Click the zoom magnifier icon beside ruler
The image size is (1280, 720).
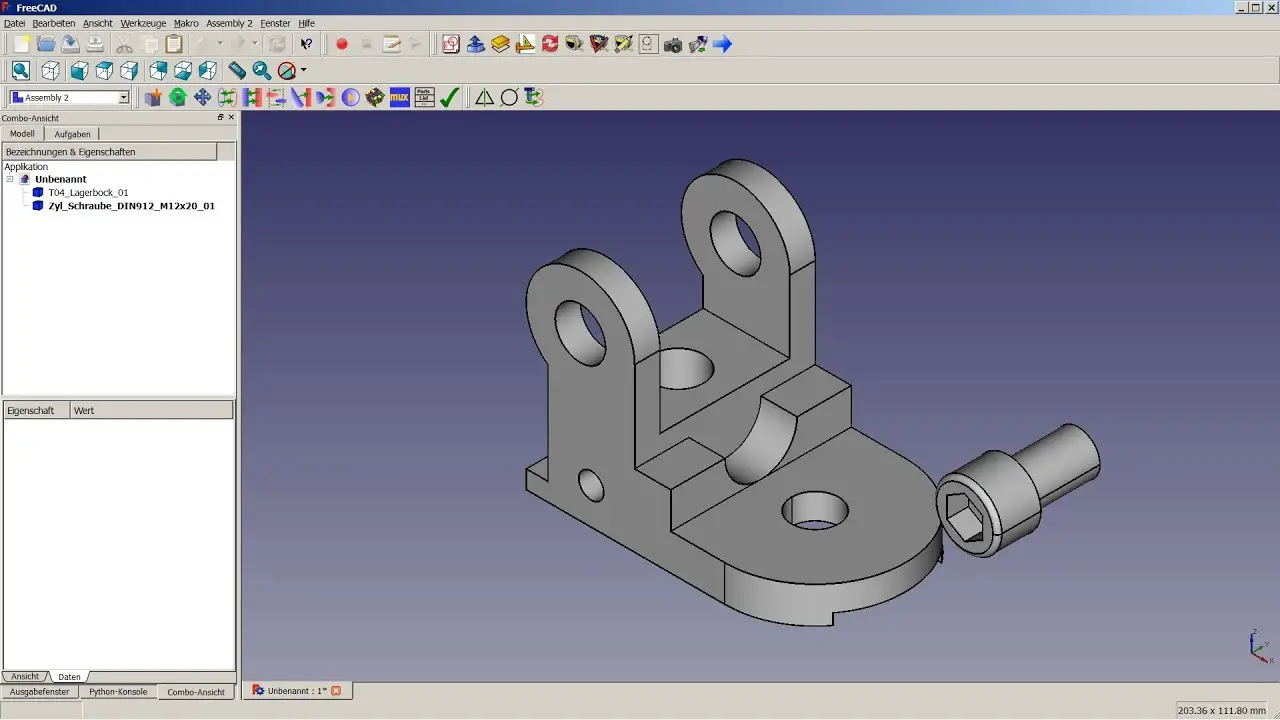click(262, 70)
